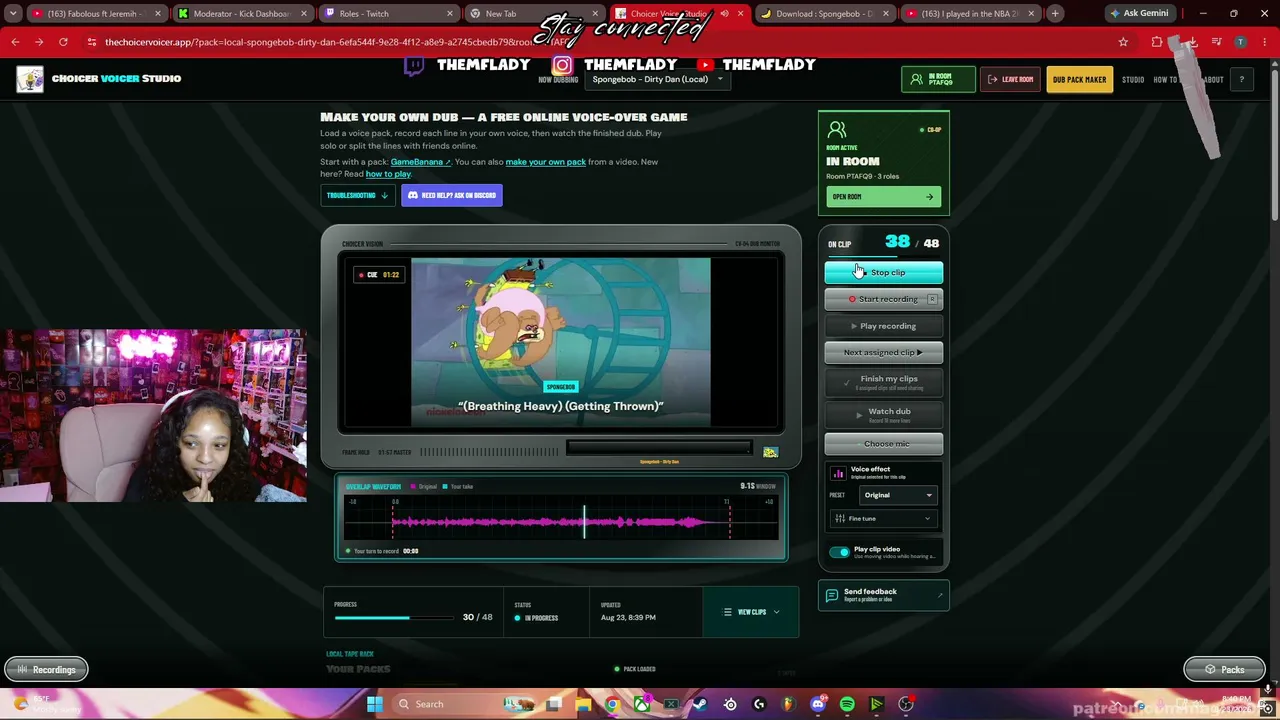Open the Troubleshooting dropdown
The image size is (1280, 720).
tap(357, 195)
